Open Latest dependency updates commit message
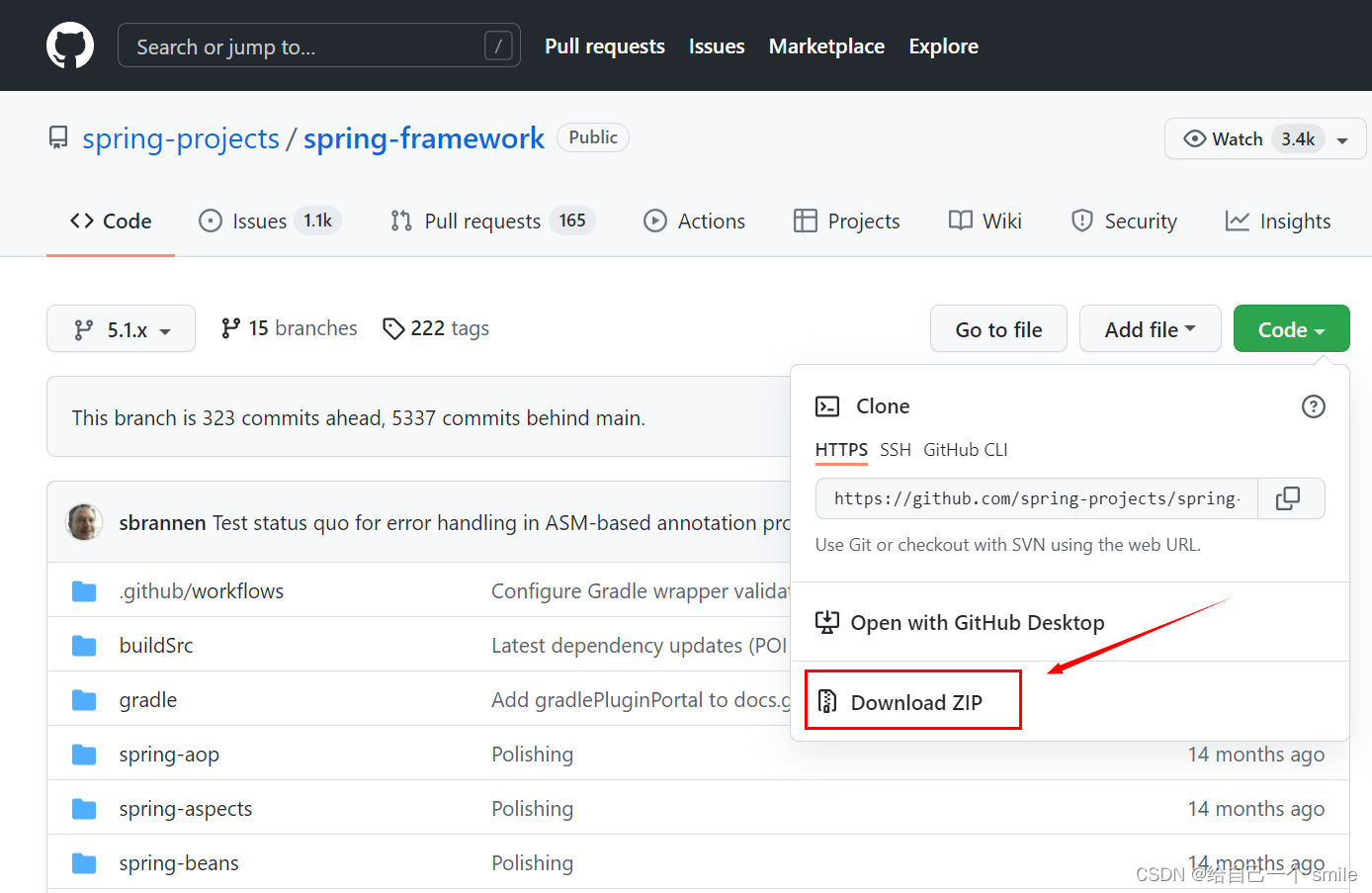 (x=640, y=646)
